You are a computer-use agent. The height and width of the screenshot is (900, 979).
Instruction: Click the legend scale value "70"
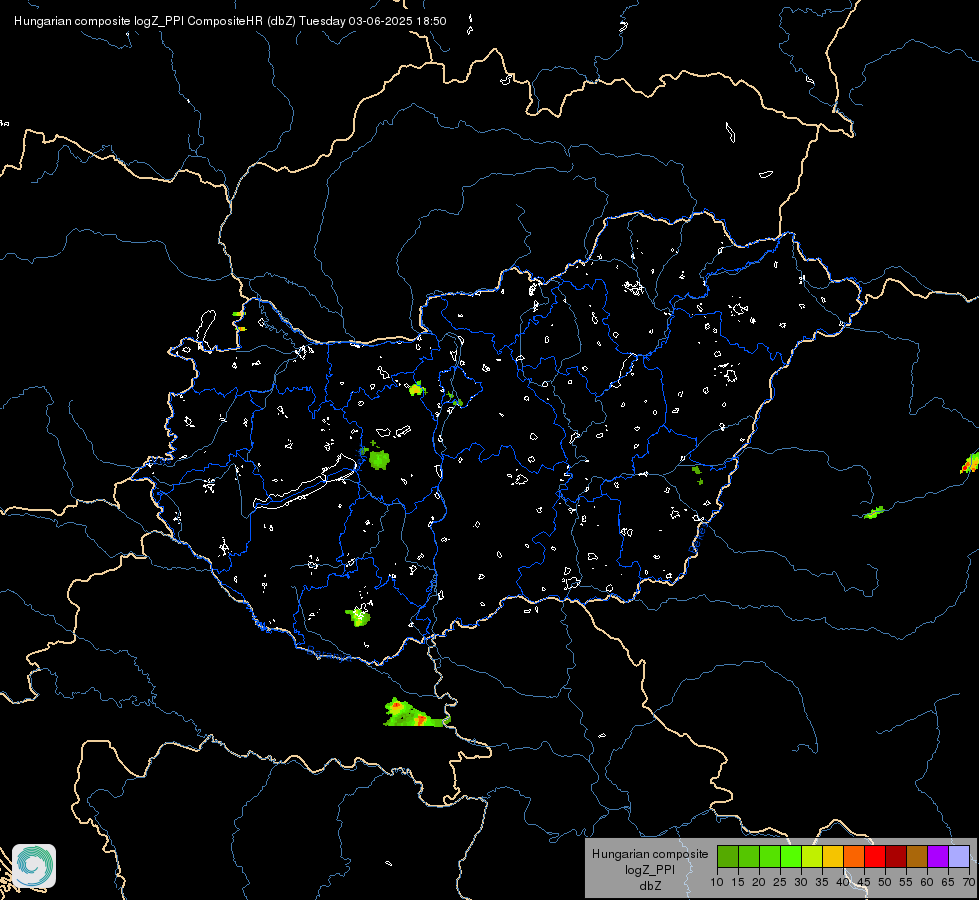pos(969,882)
